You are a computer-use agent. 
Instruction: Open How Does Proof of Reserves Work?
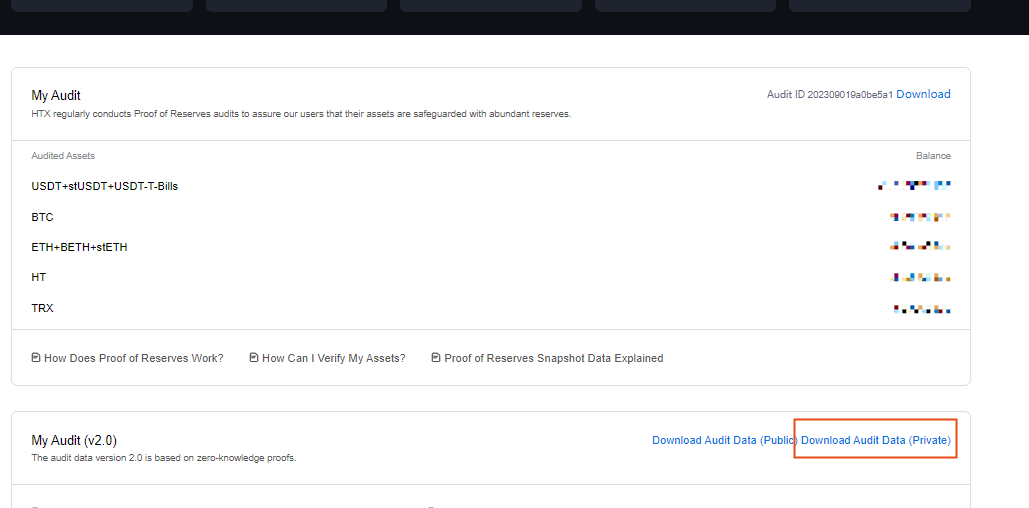[x=134, y=358]
